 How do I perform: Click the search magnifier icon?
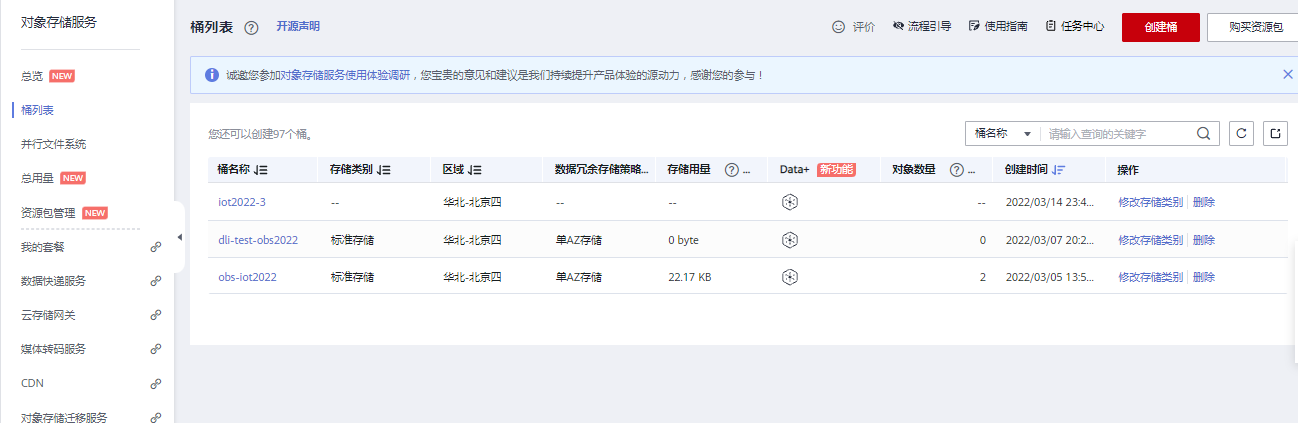click(x=1204, y=133)
